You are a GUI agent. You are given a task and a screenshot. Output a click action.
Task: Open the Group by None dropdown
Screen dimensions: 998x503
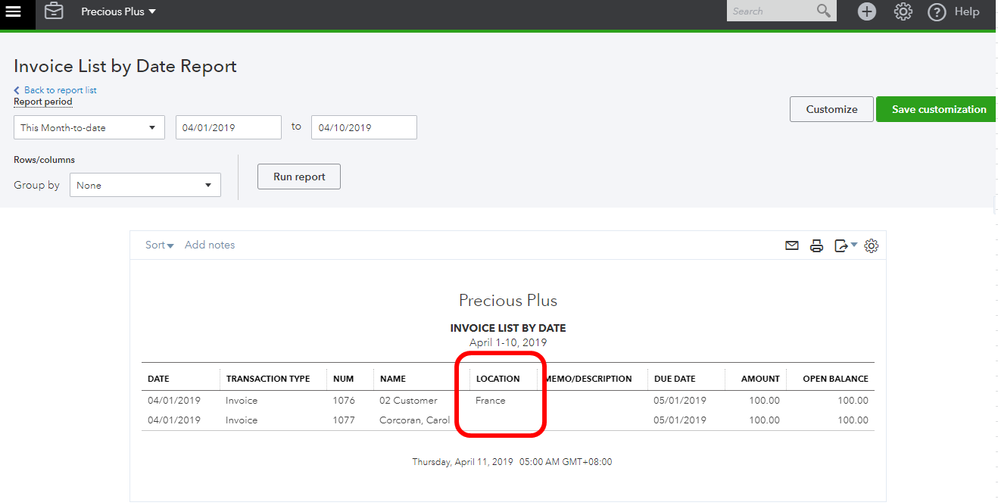(145, 185)
